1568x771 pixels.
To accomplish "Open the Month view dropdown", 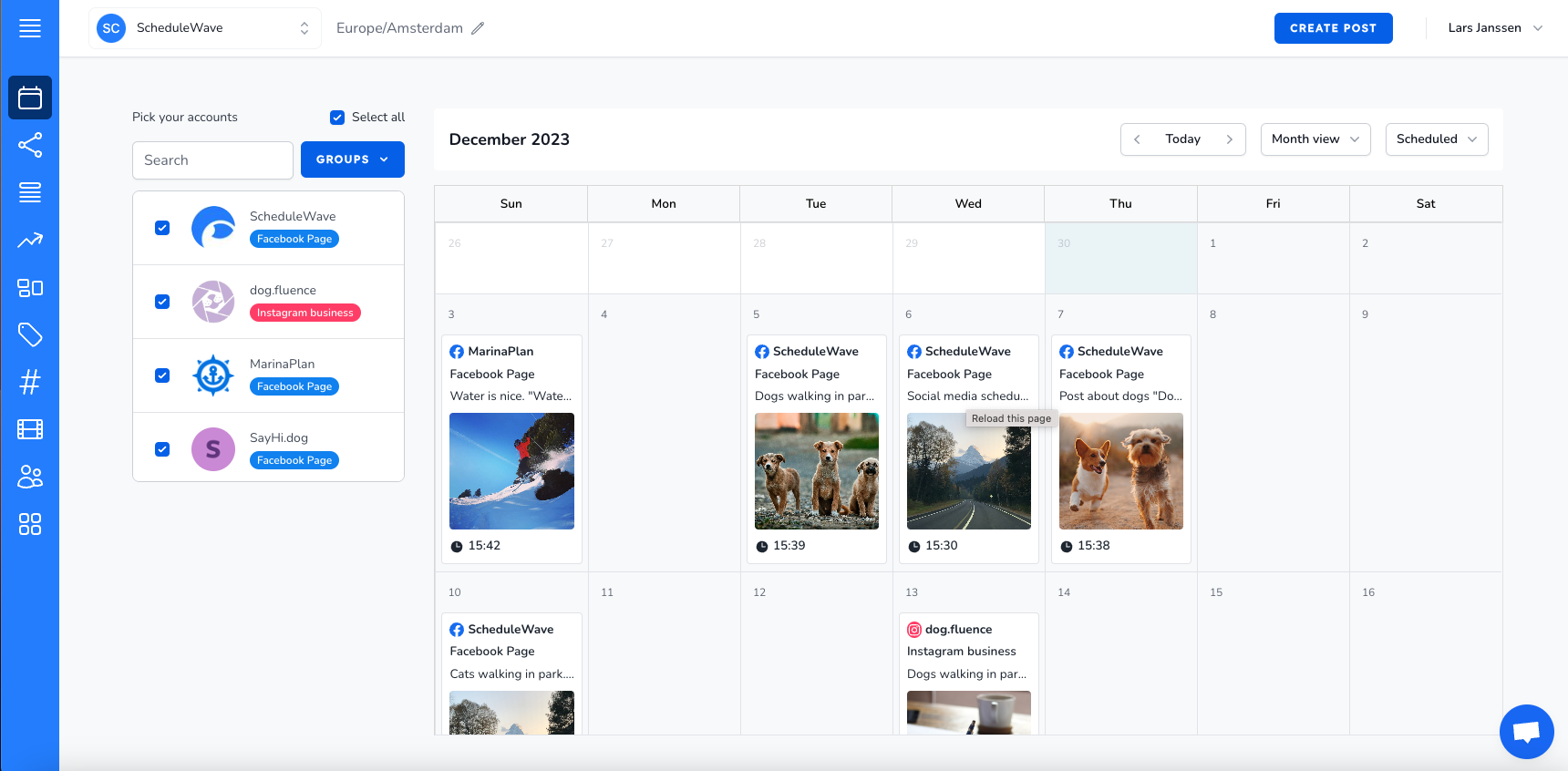I will (x=1315, y=139).
